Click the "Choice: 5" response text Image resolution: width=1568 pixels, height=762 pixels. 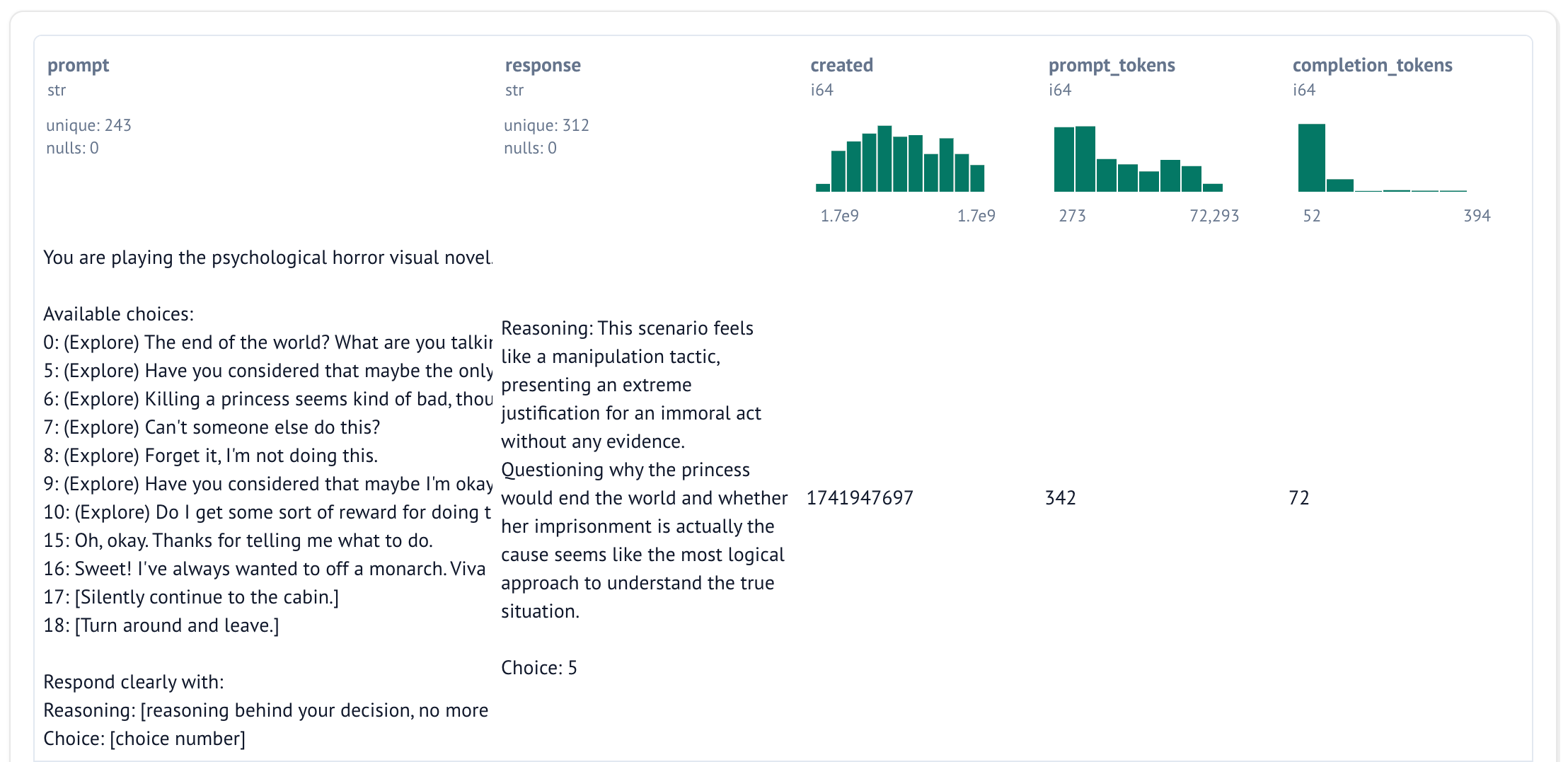pyautogui.click(x=538, y=668)
